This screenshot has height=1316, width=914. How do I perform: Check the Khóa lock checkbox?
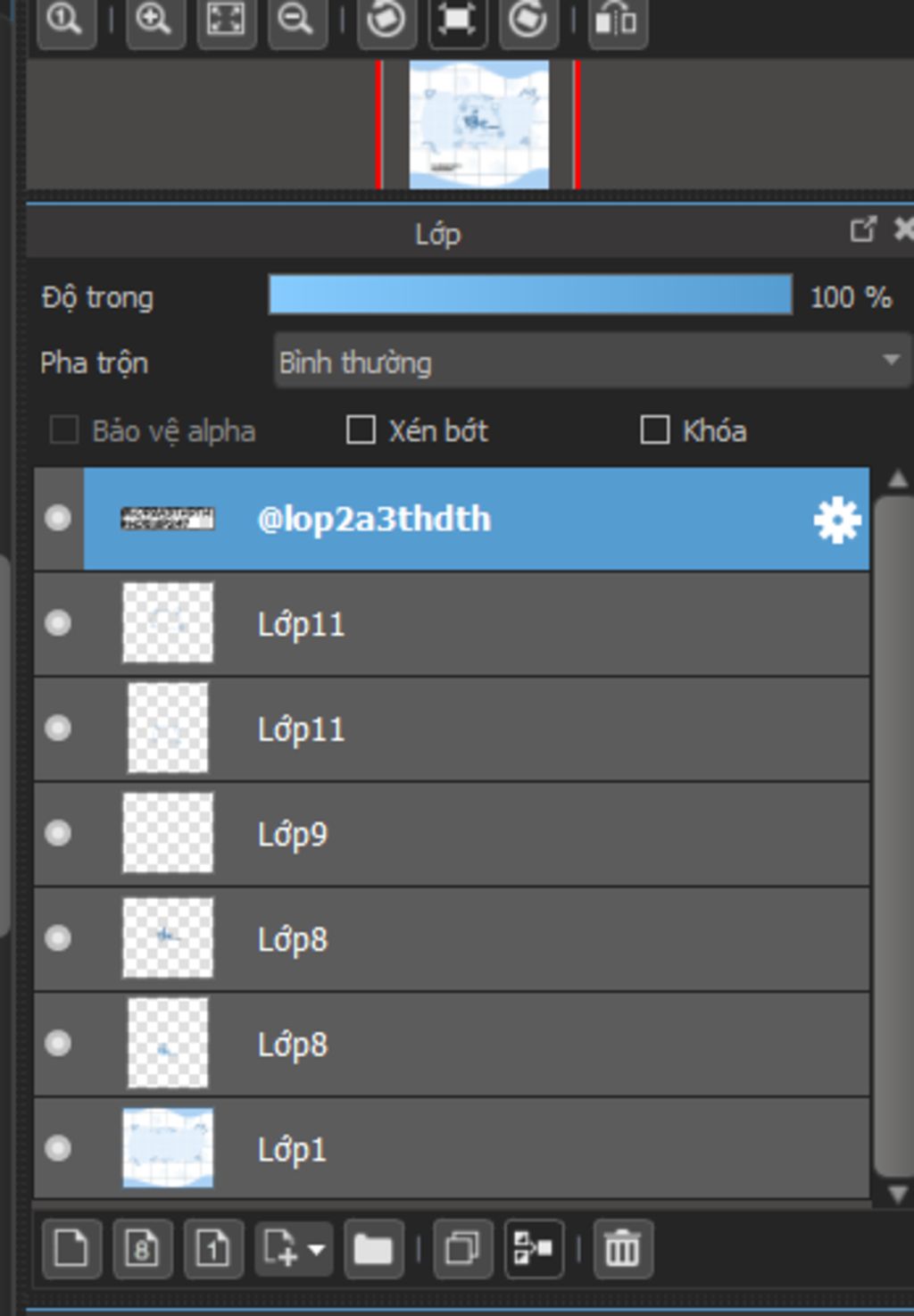tap(655, 429)
